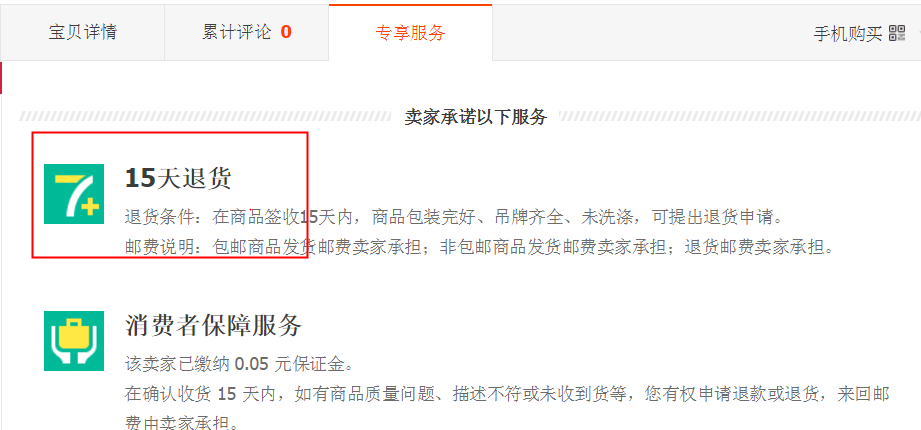Click the yellow bag inside the protection icon
921x430 pixels.
pos(74,332)
